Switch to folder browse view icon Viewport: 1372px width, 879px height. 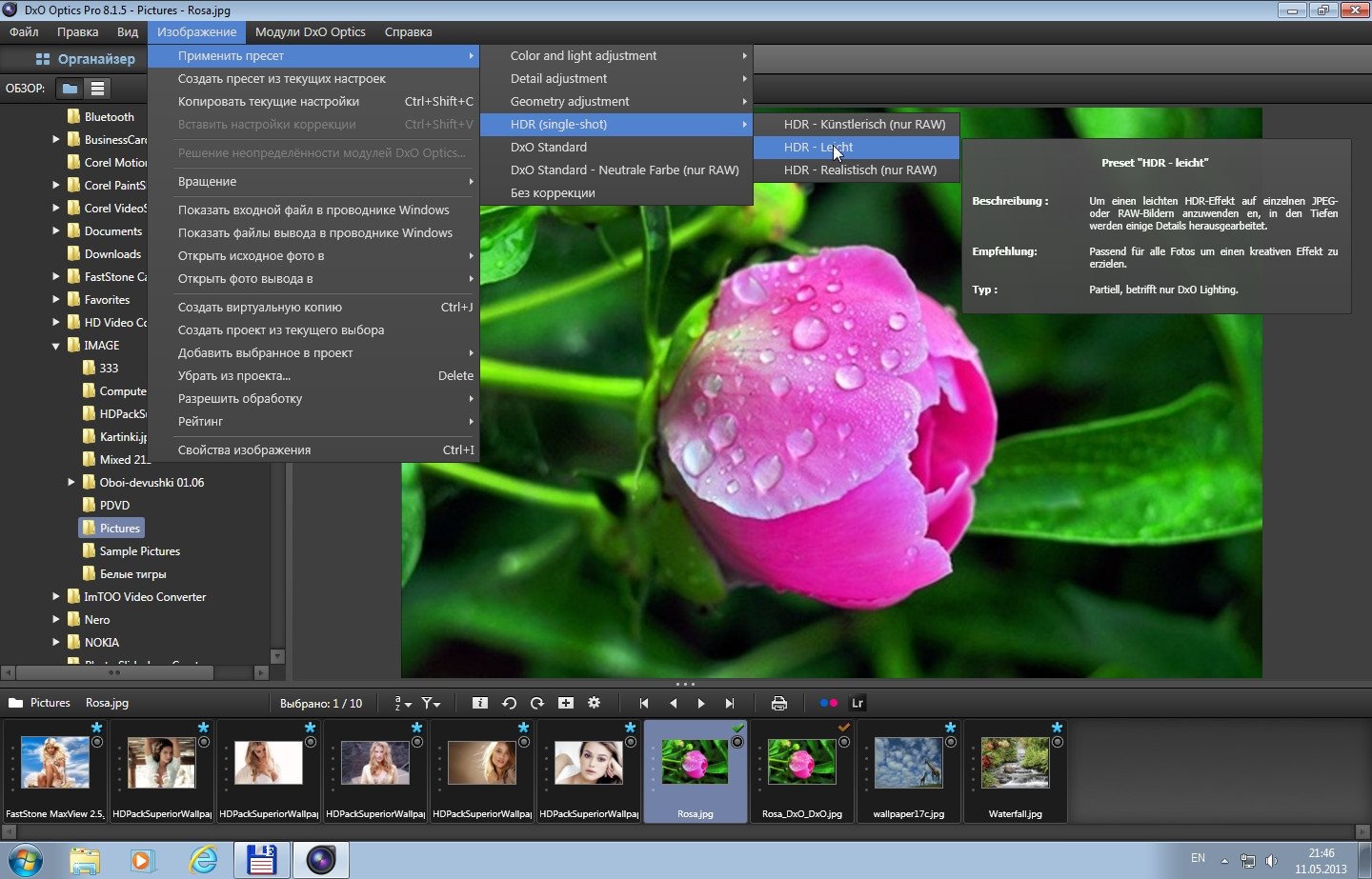tap(69, 89)
